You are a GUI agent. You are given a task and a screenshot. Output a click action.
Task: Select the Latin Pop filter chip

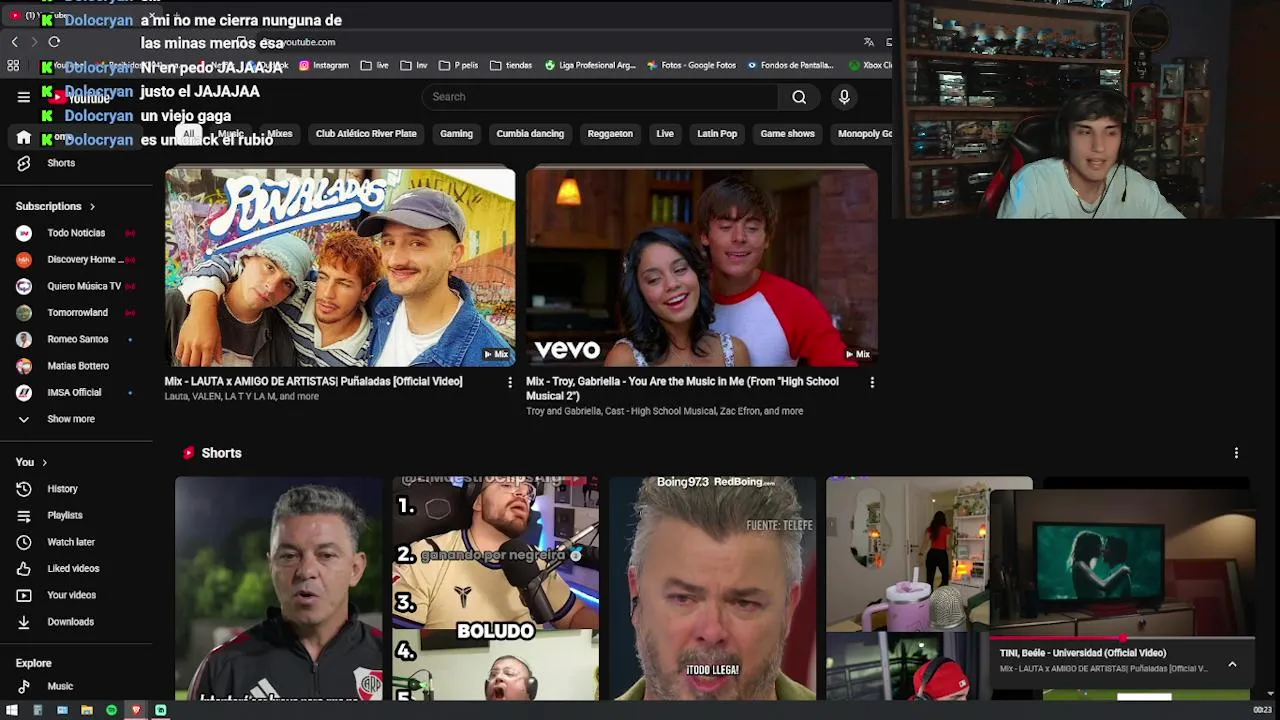click(717, 134)
